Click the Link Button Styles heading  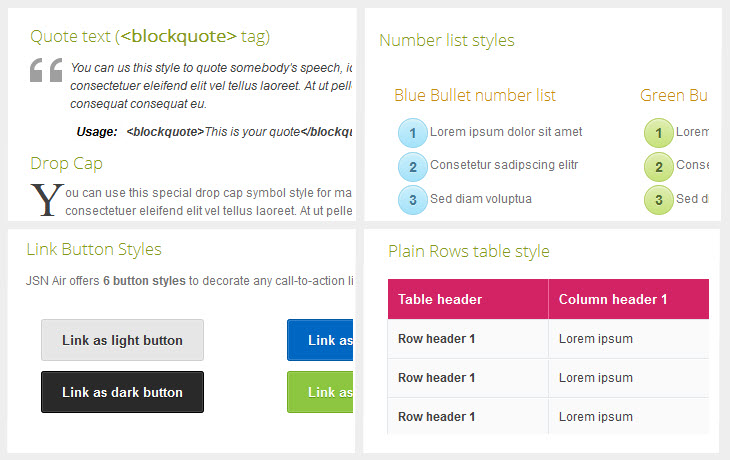[94, 249]
